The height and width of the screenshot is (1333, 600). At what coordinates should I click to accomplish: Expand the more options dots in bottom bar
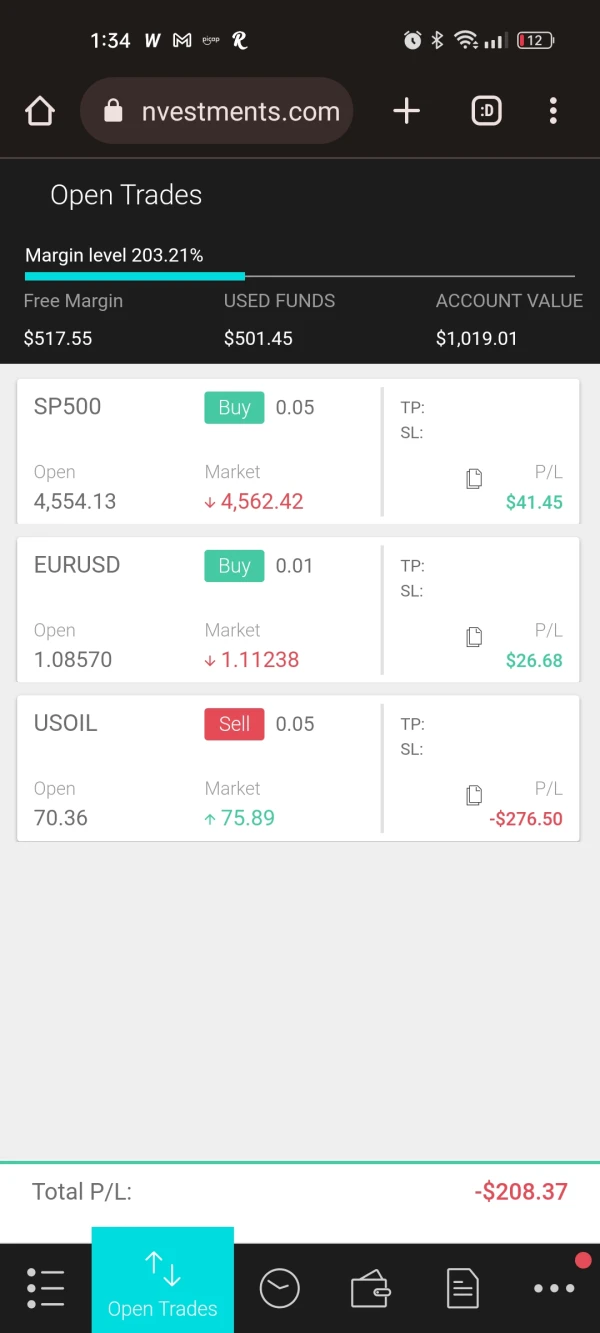tap(554, 1288)
